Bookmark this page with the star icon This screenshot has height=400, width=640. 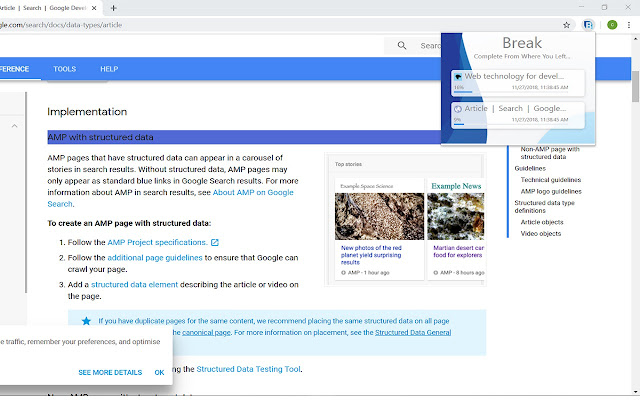pos(566,25)
